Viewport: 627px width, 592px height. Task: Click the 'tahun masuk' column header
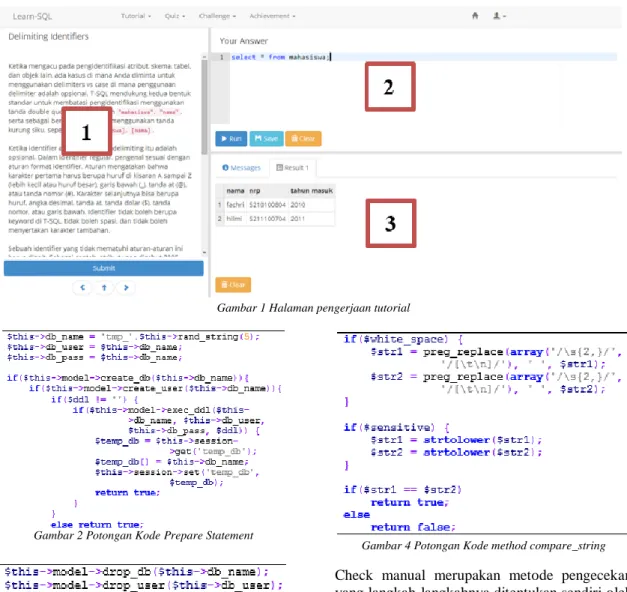[x=312, y=191]
